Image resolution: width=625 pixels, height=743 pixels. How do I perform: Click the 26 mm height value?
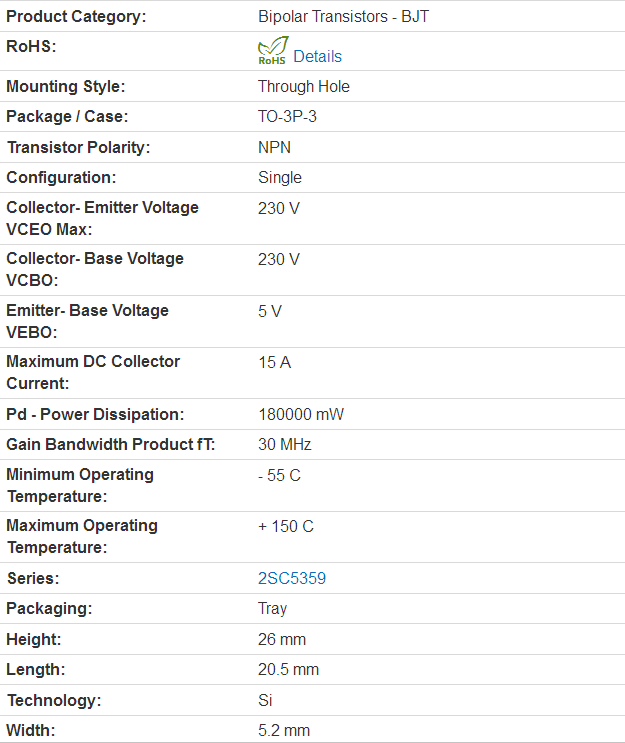[x=282, y=640]
